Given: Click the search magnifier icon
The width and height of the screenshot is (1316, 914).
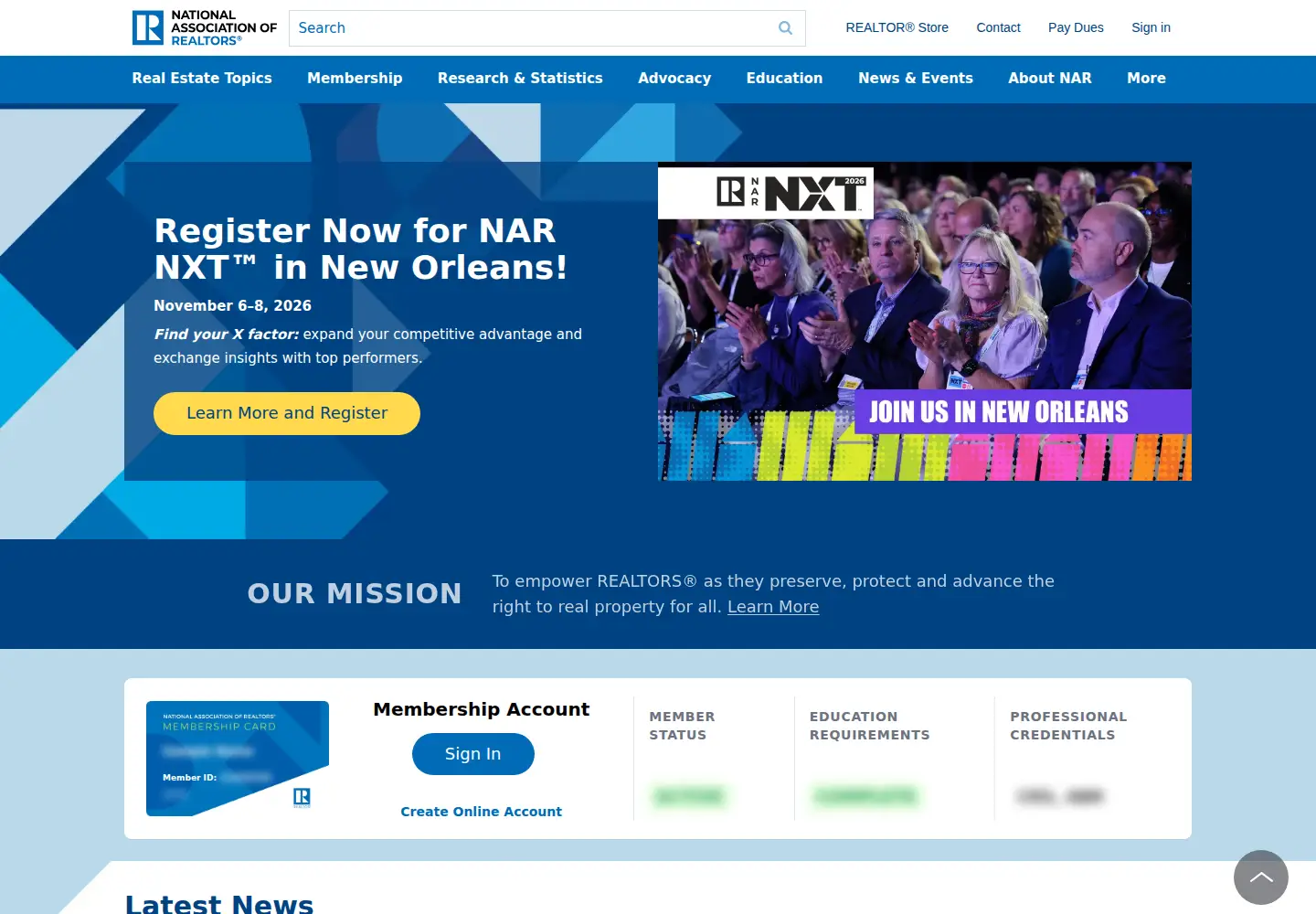Looking at the screenshot, I should pyautogui.click(x=785, y=28).
